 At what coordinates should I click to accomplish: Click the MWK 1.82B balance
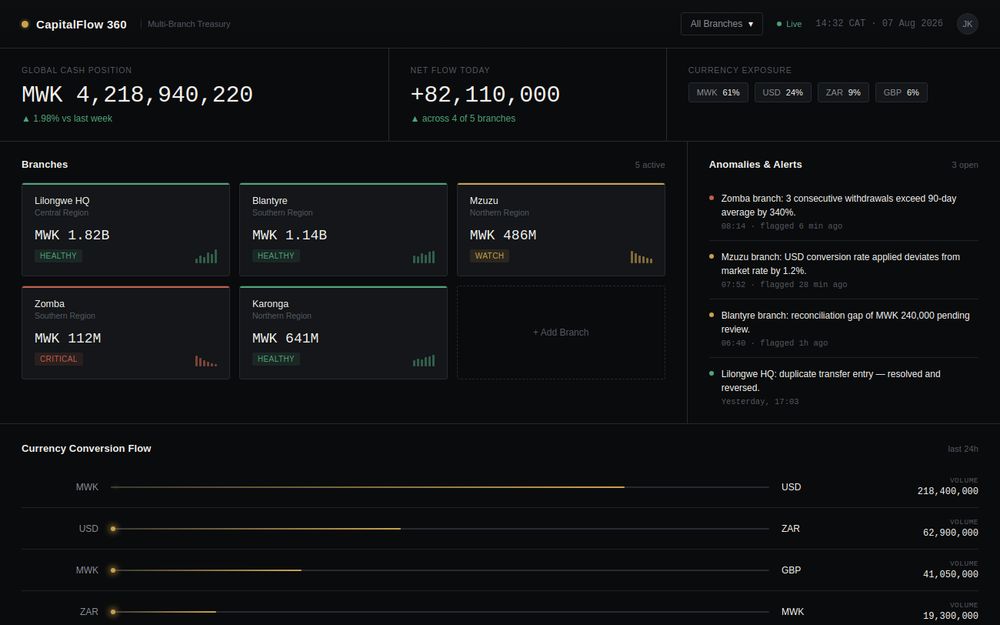72,235
